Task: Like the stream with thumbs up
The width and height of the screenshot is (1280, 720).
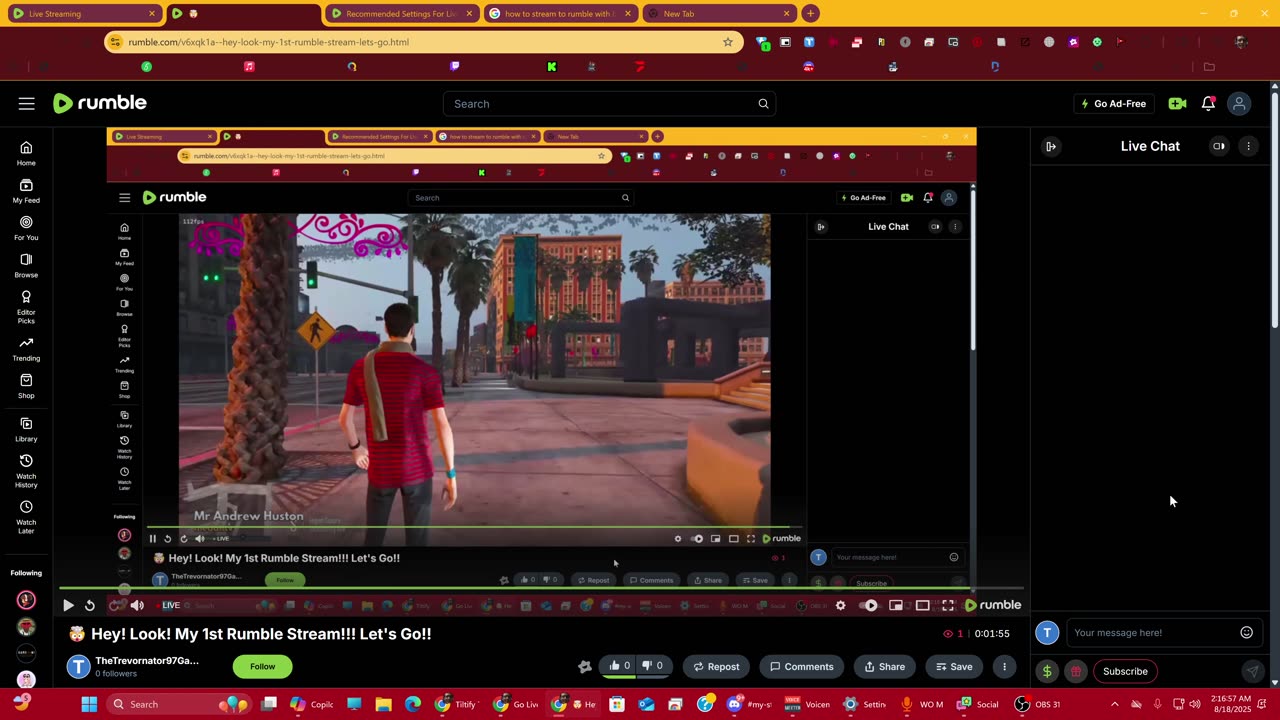Action: (x=620, y=666)
